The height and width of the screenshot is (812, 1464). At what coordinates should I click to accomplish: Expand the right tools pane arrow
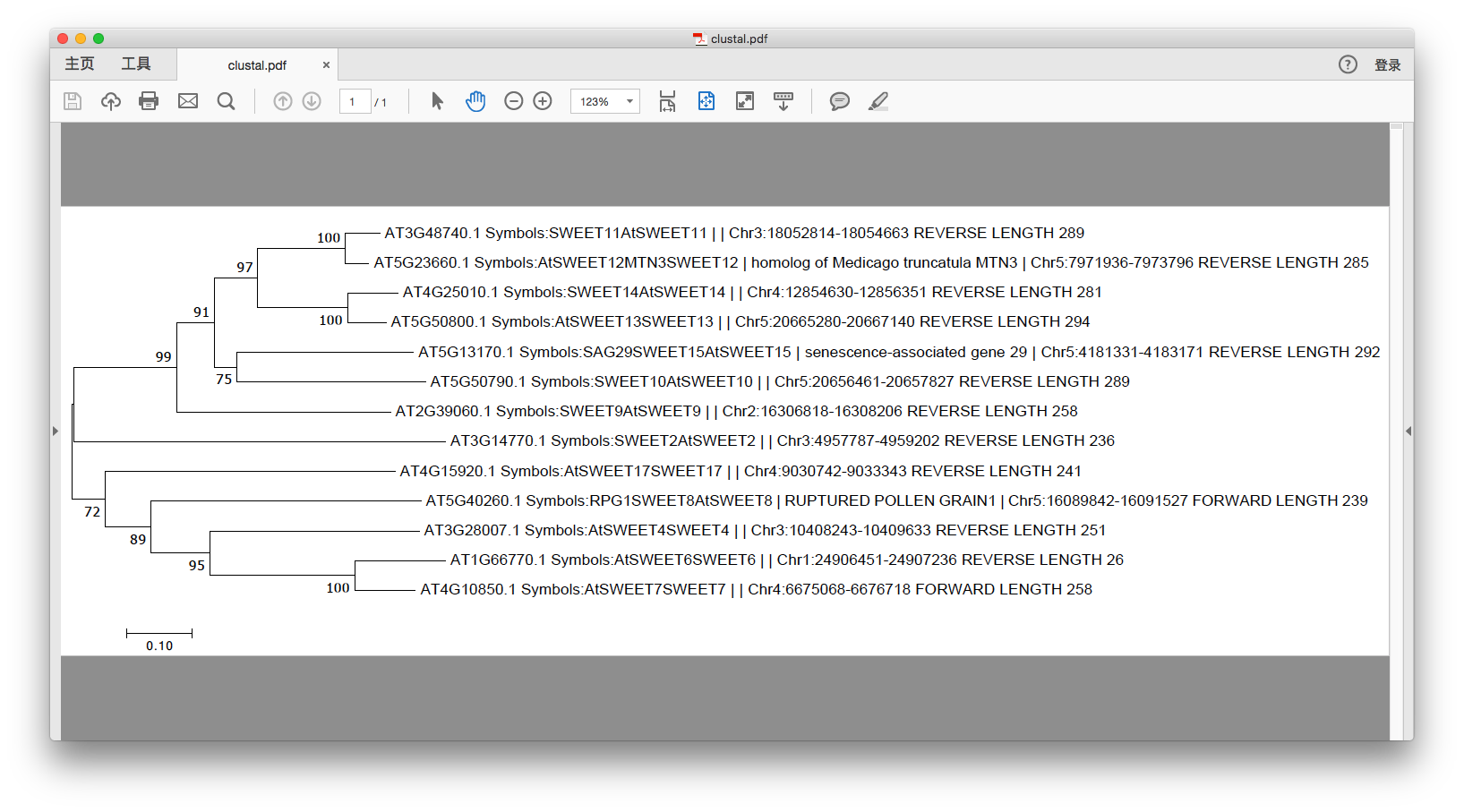tap(1408, 432)
